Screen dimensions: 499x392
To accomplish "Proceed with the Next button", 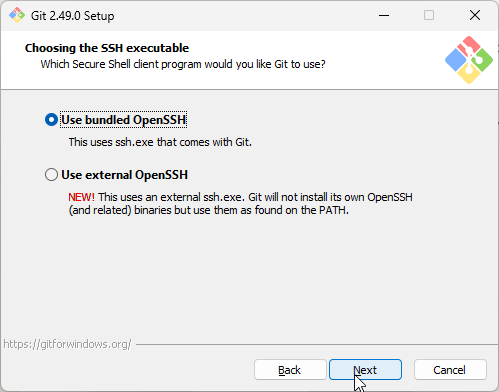I will [365, 370].
